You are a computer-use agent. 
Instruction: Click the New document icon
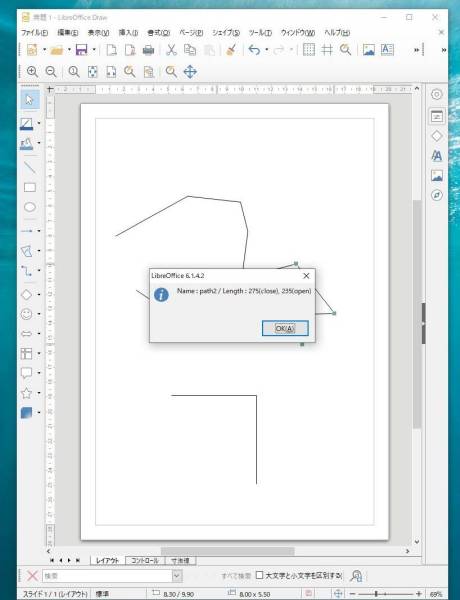(32, 50)
